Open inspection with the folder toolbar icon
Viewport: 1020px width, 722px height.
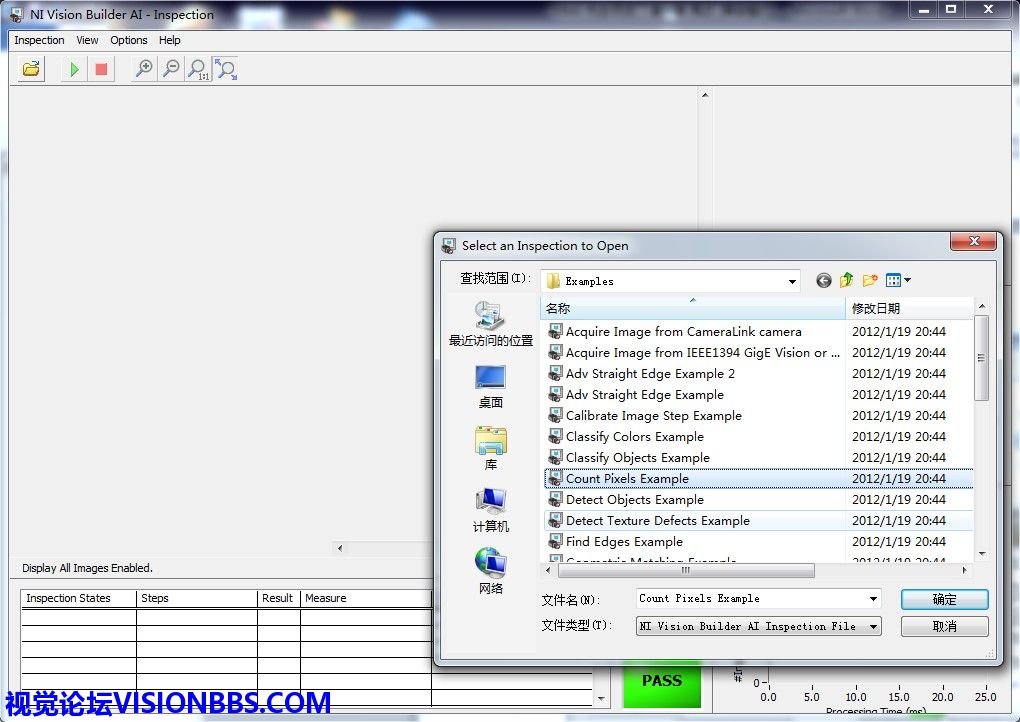31,68
